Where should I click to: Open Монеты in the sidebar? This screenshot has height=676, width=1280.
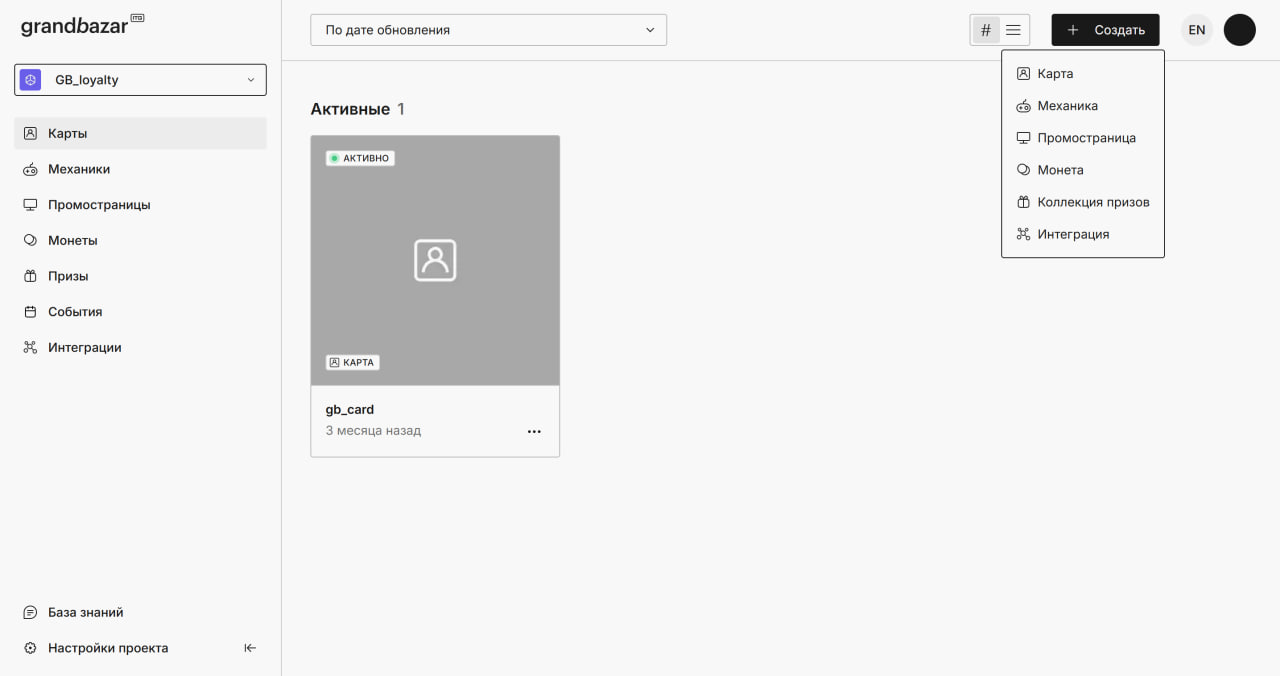[140, 241]
